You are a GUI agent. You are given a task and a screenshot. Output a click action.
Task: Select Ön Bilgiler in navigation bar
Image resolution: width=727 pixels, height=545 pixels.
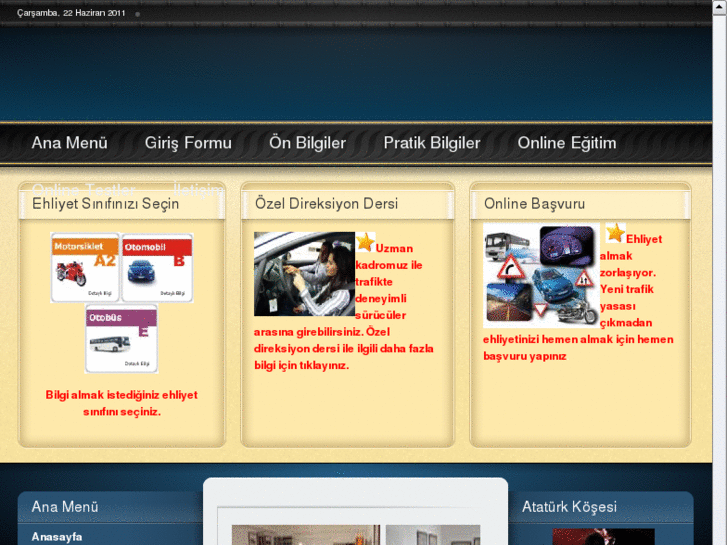pyautogui.click(x=307, y=143)
